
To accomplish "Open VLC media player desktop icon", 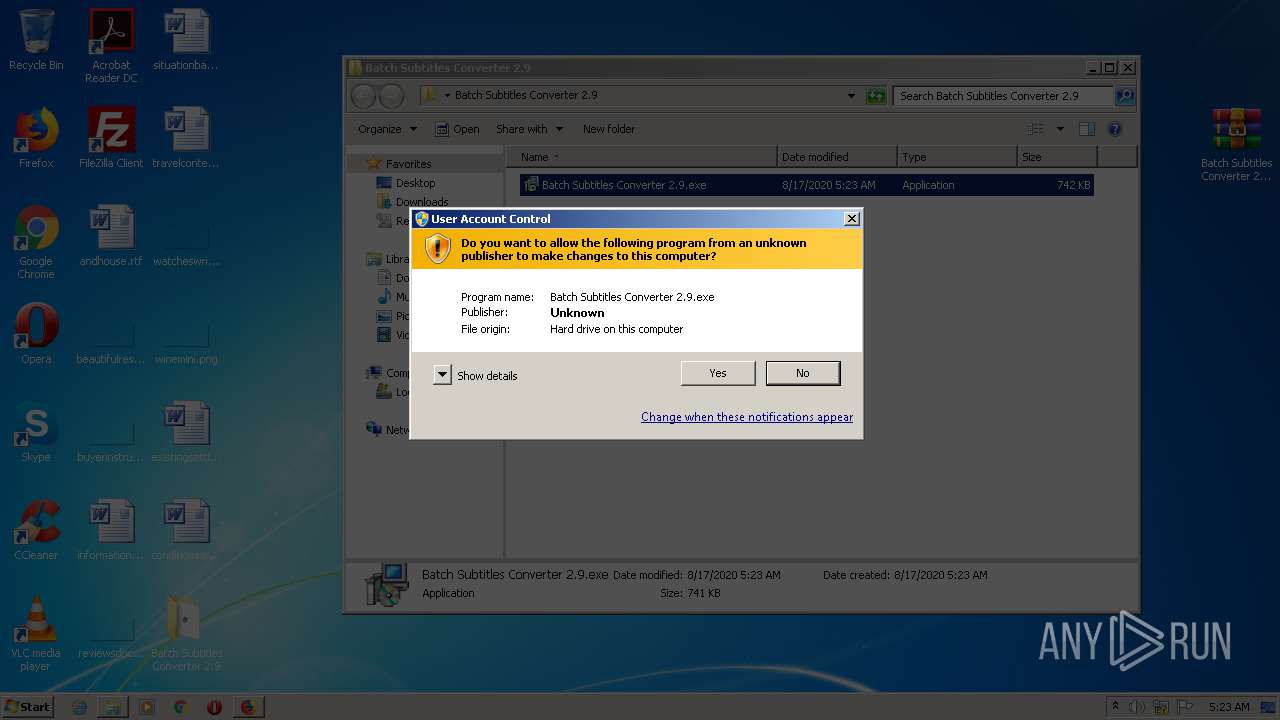I will pos(36,634).
